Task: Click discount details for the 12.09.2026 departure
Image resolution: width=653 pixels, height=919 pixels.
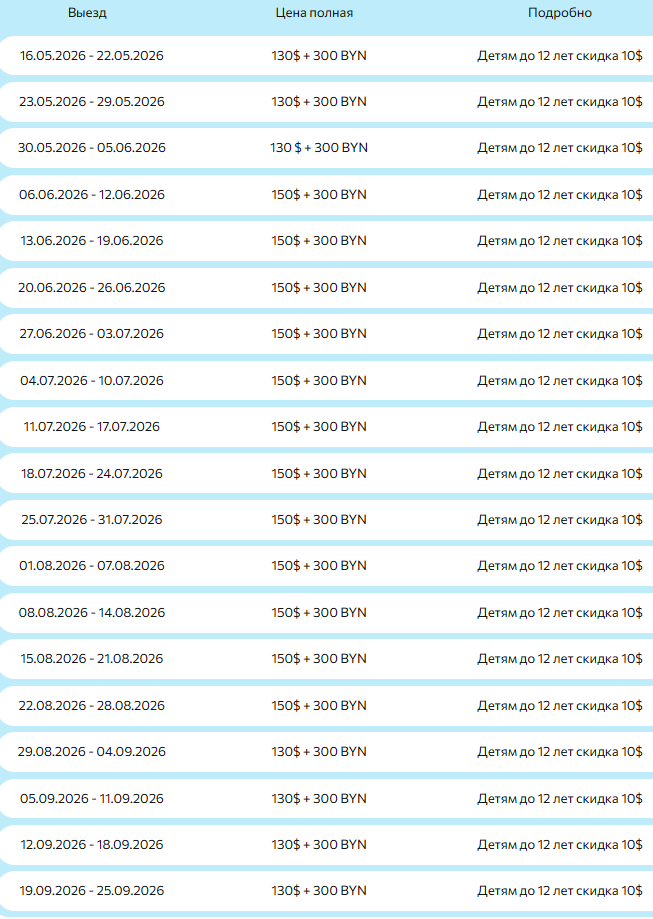Action: point(559,845)
